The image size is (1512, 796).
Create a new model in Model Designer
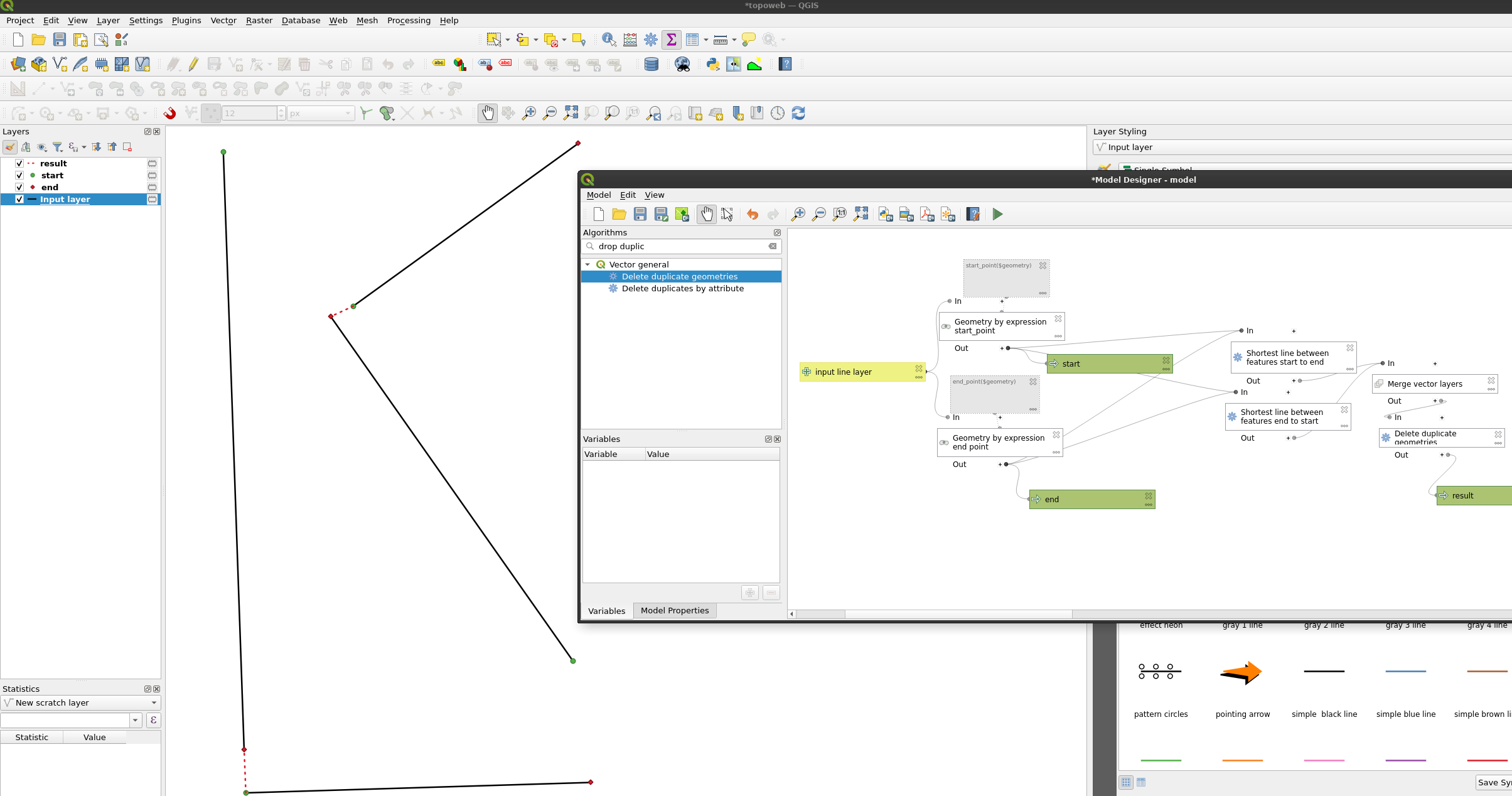[x=598, y=215]
